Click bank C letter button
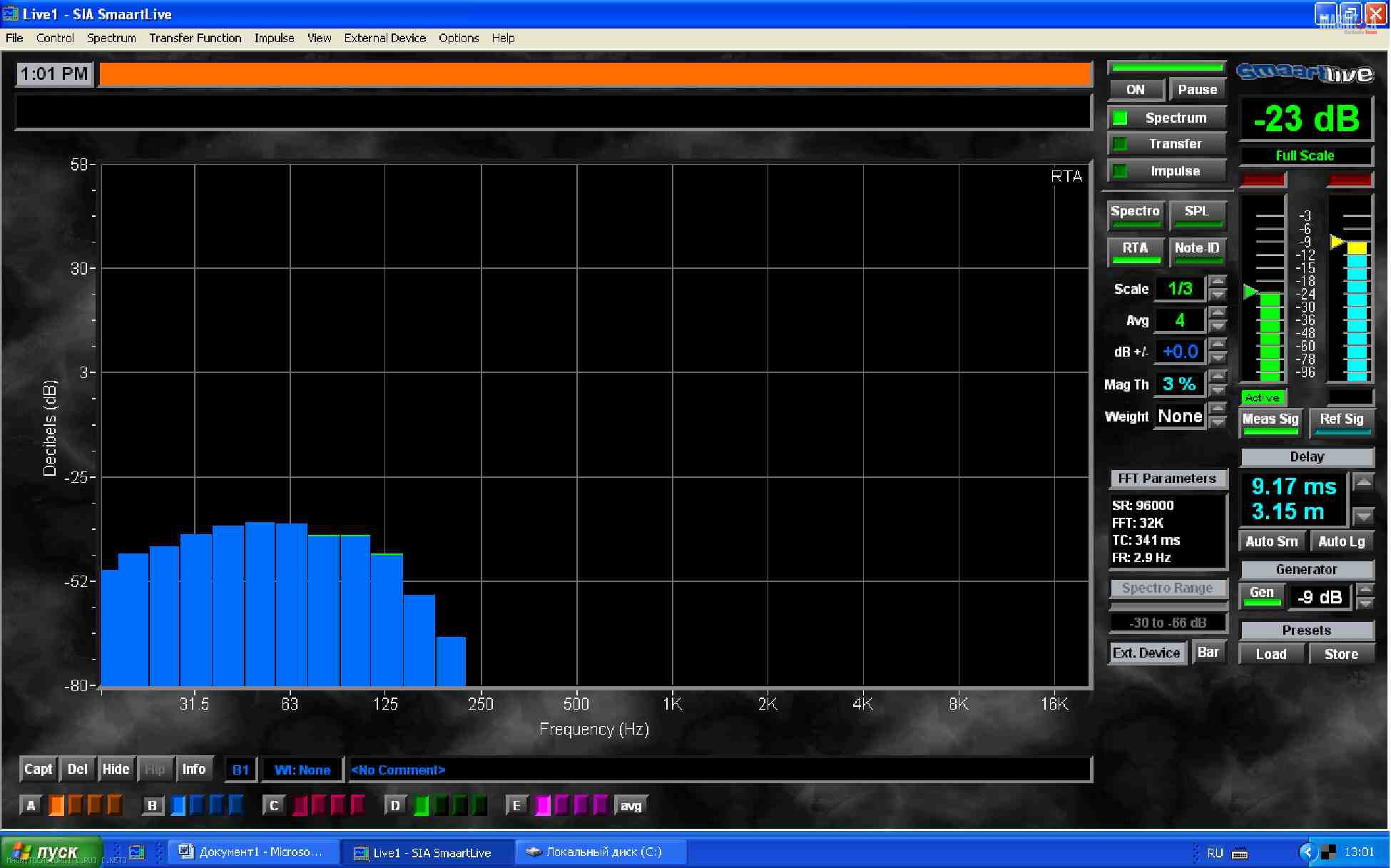 [274, 806]
